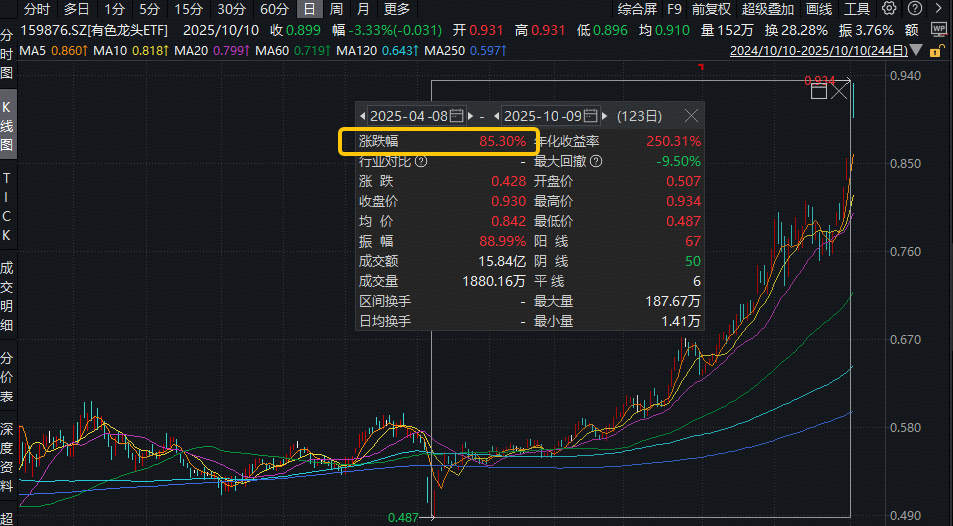Click the square icon above the selection range
This screenshot has width=953, height=526.
(x=819, y=91)
